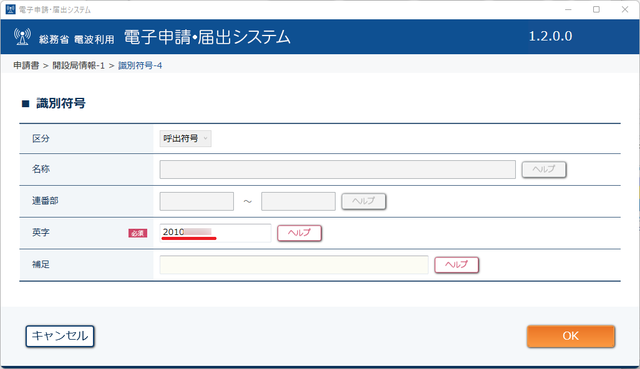Open the 区分 dropdown showing 呼出符号

point(185,138)
